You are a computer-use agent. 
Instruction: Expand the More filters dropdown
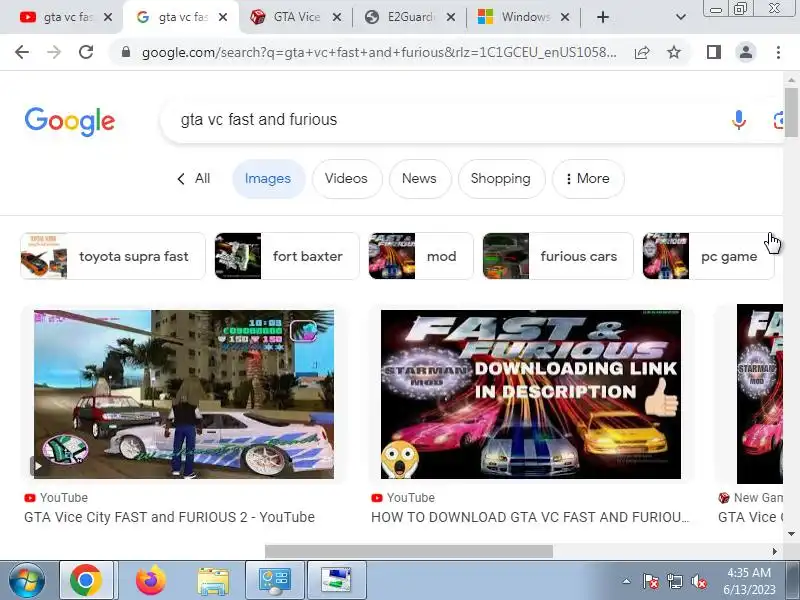point(588,179)
